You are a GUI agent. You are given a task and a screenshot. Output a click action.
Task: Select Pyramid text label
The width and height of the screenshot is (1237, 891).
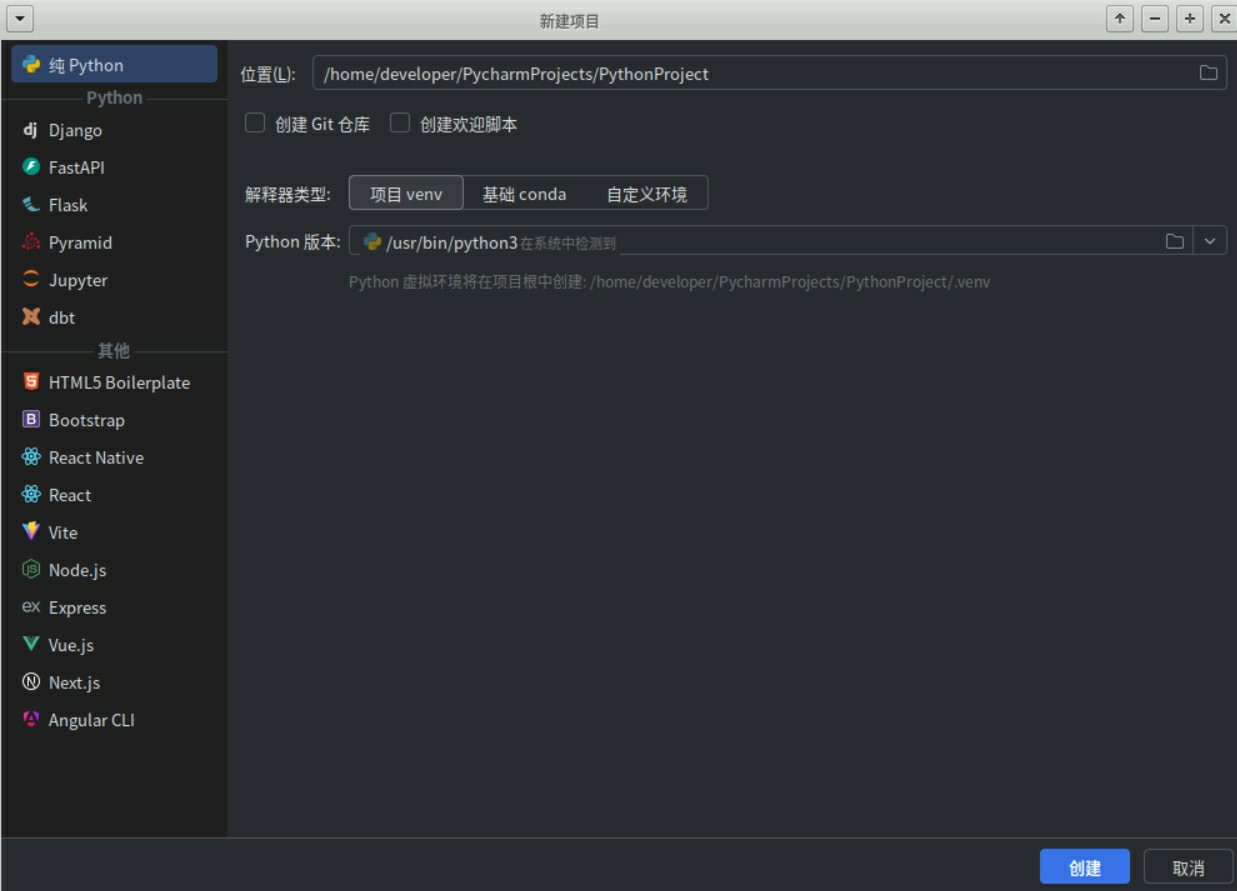pos(80,242)
